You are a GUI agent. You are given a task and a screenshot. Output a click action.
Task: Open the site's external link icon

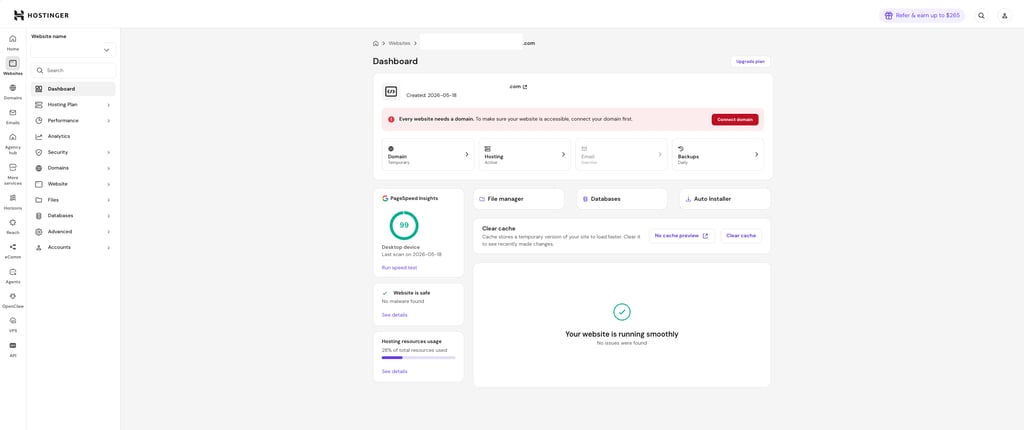(x=525, y=86)
